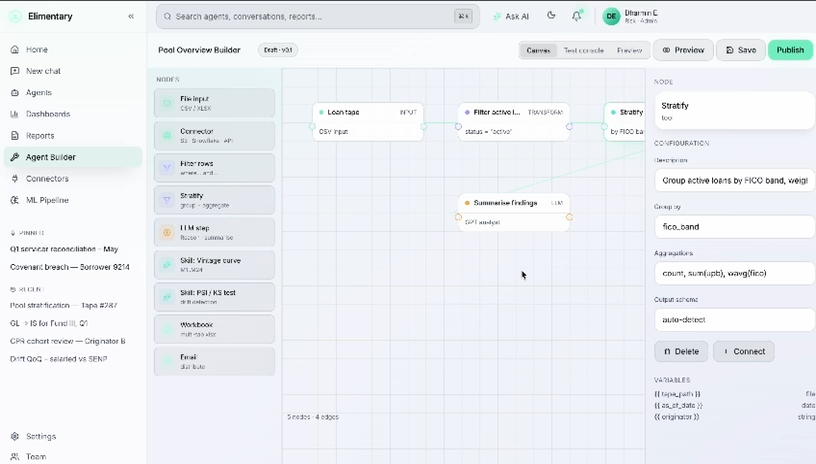Select Stratify node from palette
Viewport: 816px width, 464px height.
coord(214,200)
